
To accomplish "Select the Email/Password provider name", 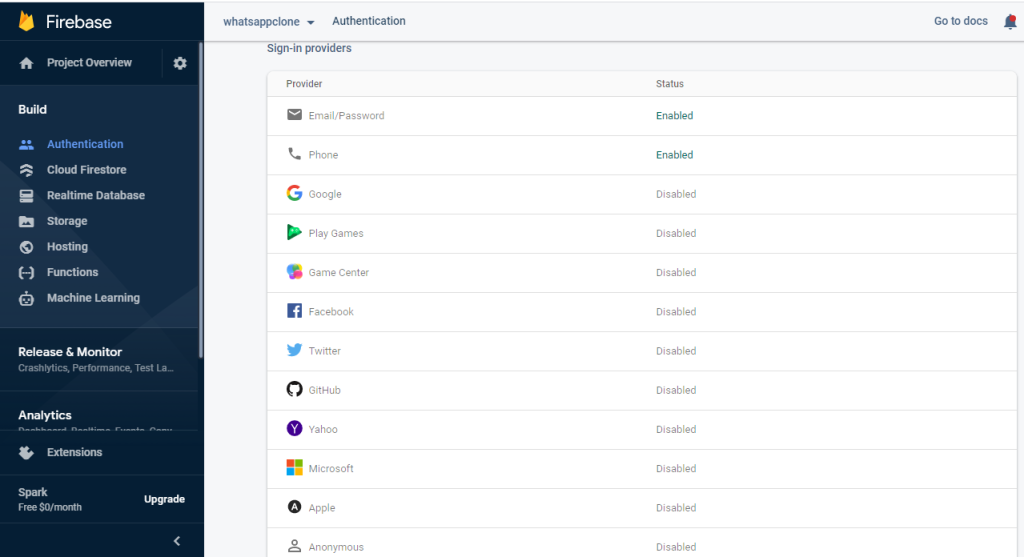I will 347,116.
